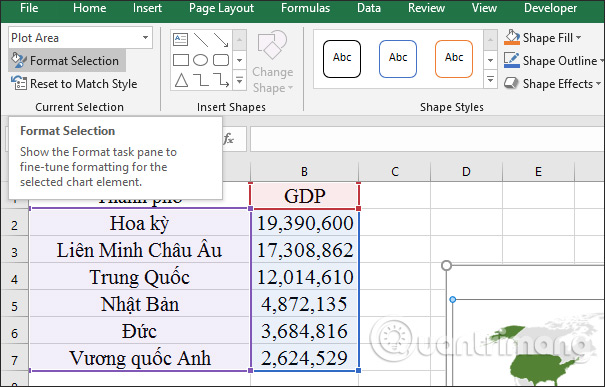
Task: Select the Nhật Bản cell
Action: pos(140,304)
